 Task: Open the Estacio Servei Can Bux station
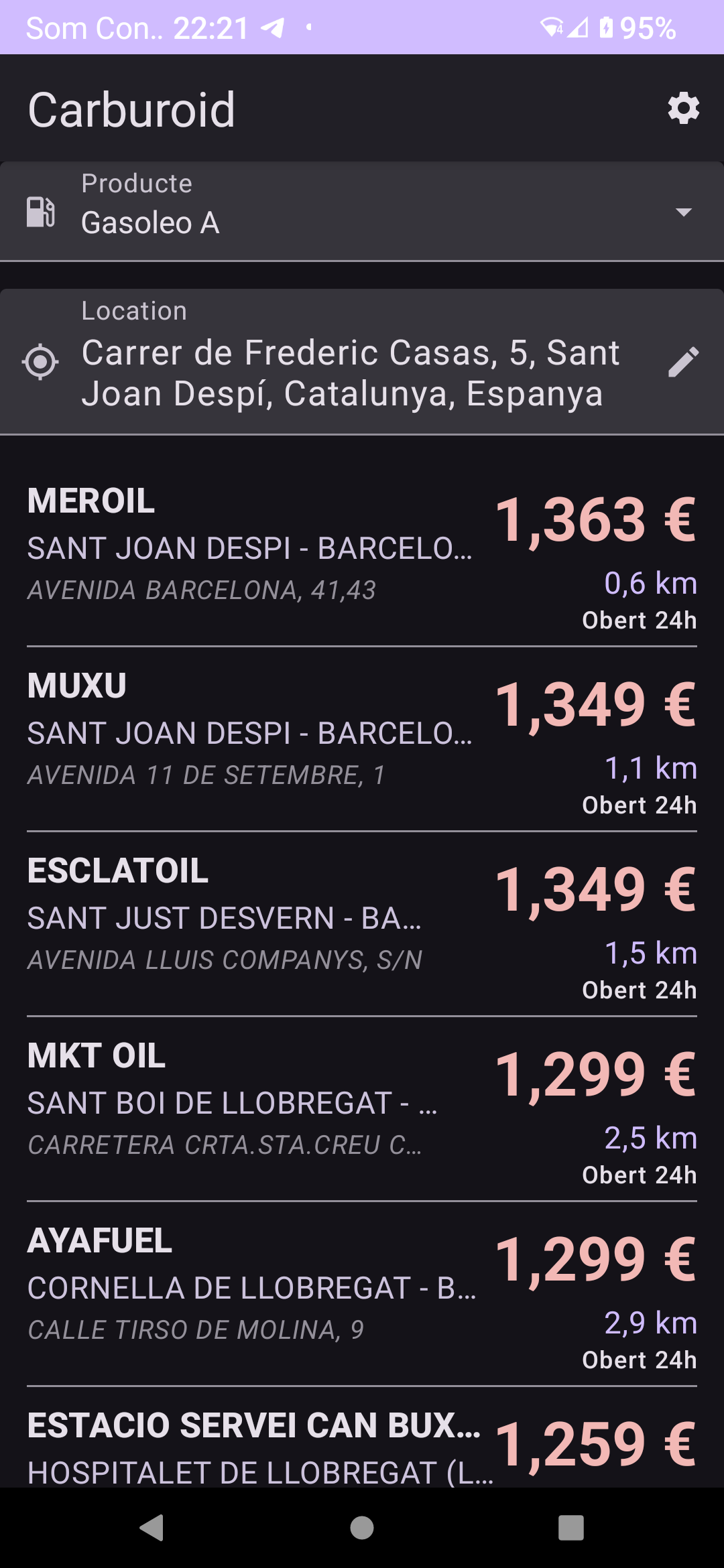[x=253, y=1426]
